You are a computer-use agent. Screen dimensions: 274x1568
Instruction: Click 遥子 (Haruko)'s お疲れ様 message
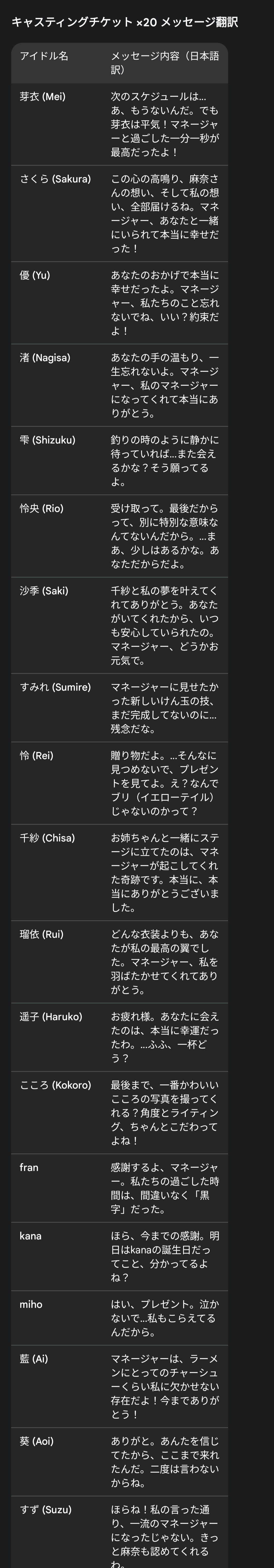164,1037
